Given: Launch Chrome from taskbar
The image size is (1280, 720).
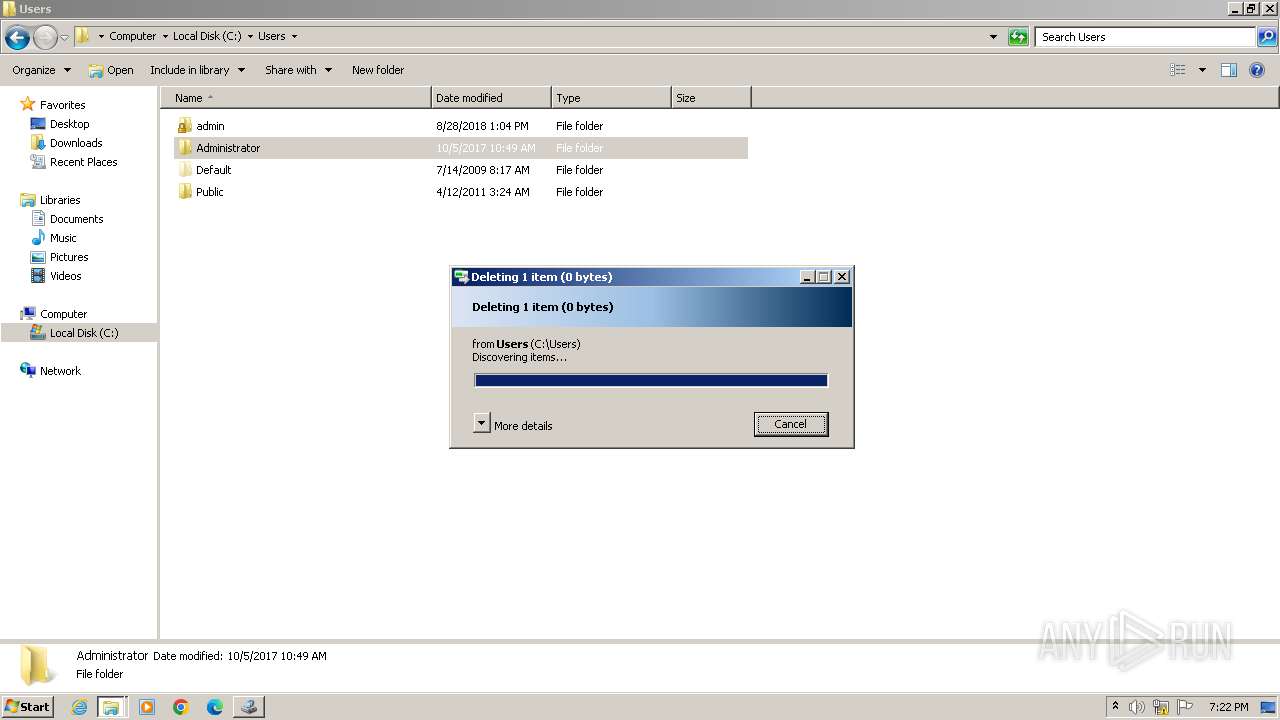Looking at the screenshot, I should coord(181,707).
